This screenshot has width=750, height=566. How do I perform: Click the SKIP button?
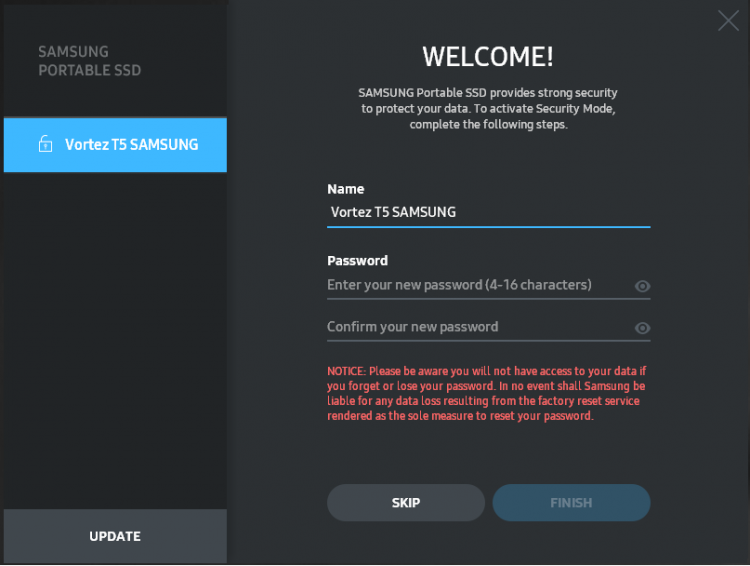(406, 502)
